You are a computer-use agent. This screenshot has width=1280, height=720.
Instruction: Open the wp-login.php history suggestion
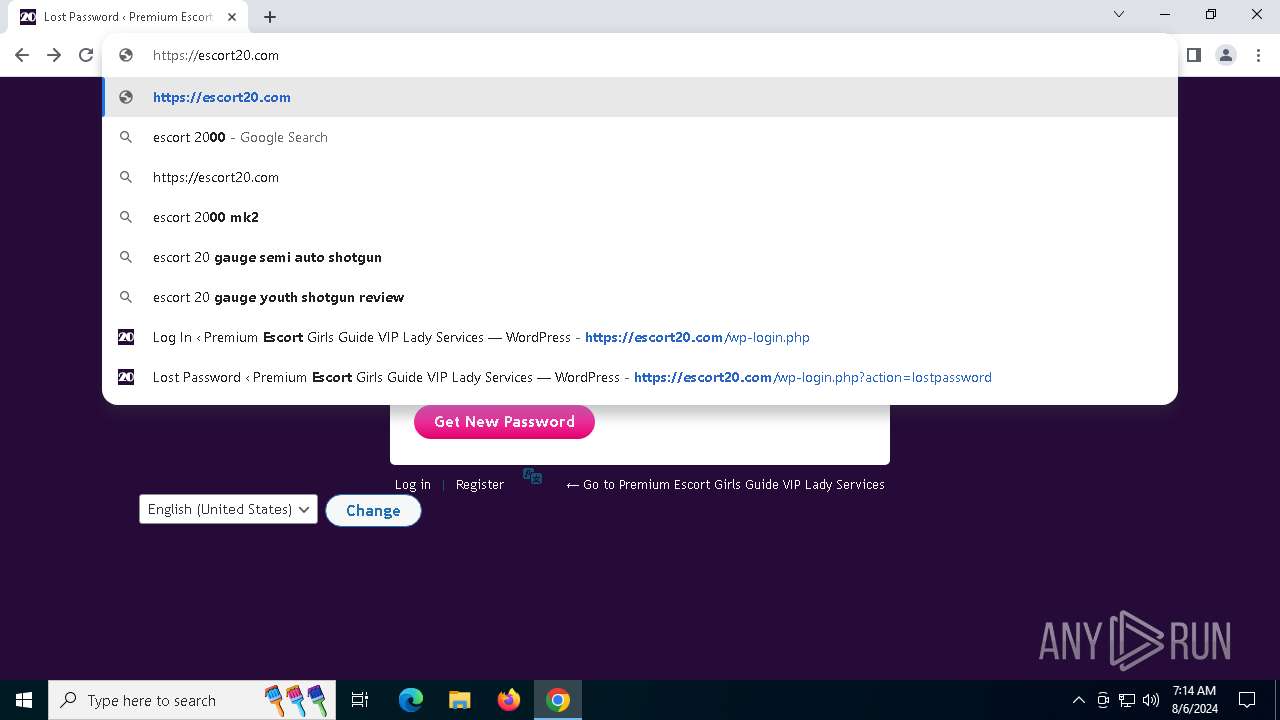(x=640, y=337)
